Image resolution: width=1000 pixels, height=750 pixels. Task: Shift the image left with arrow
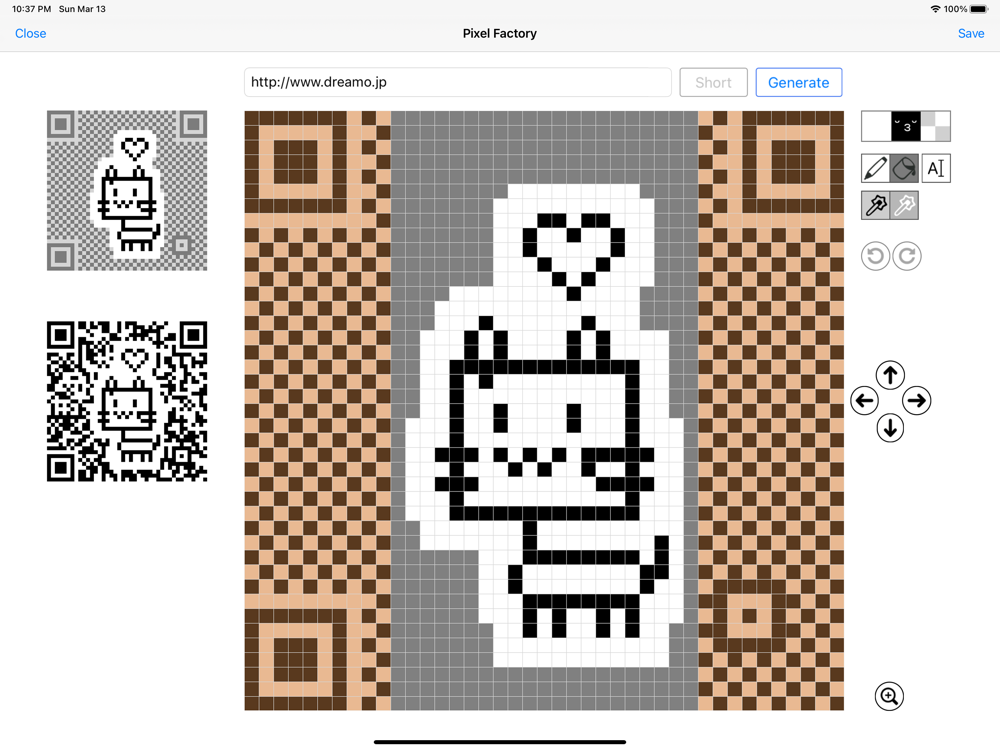coord(865,401)
